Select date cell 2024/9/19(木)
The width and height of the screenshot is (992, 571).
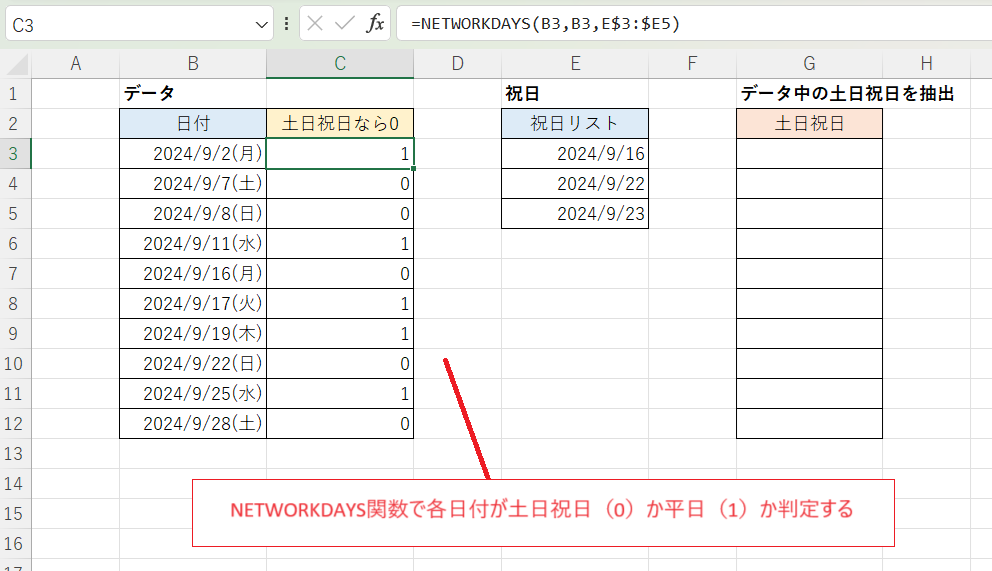click(193, 333)
